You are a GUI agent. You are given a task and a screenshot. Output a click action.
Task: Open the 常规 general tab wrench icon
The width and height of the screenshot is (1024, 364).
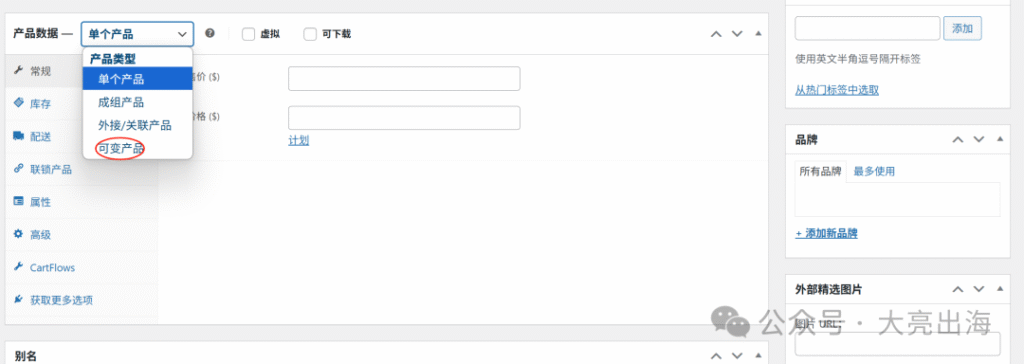coord(18,71)
